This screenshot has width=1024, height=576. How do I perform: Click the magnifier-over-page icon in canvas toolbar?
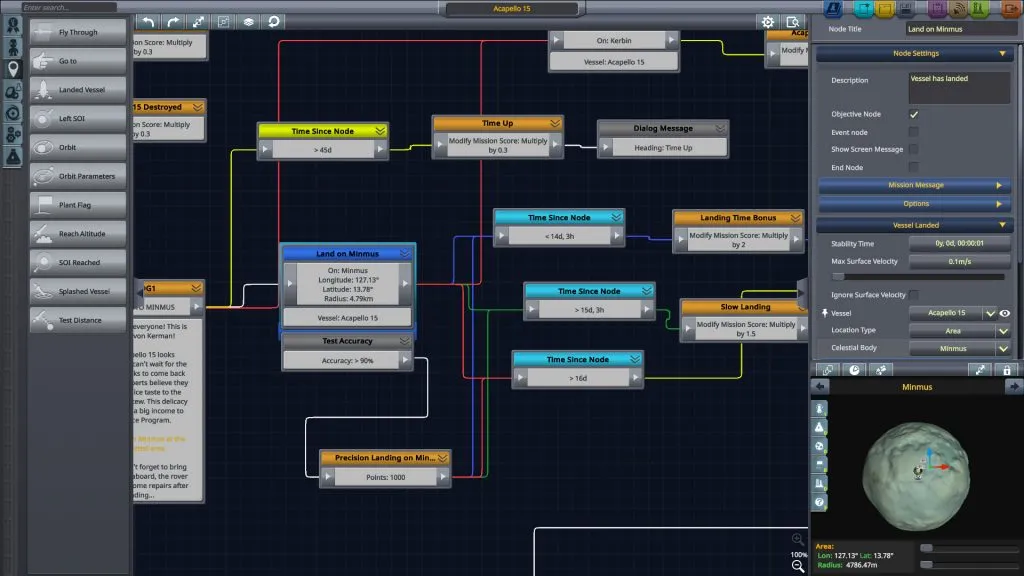click(x=792, y=22)
